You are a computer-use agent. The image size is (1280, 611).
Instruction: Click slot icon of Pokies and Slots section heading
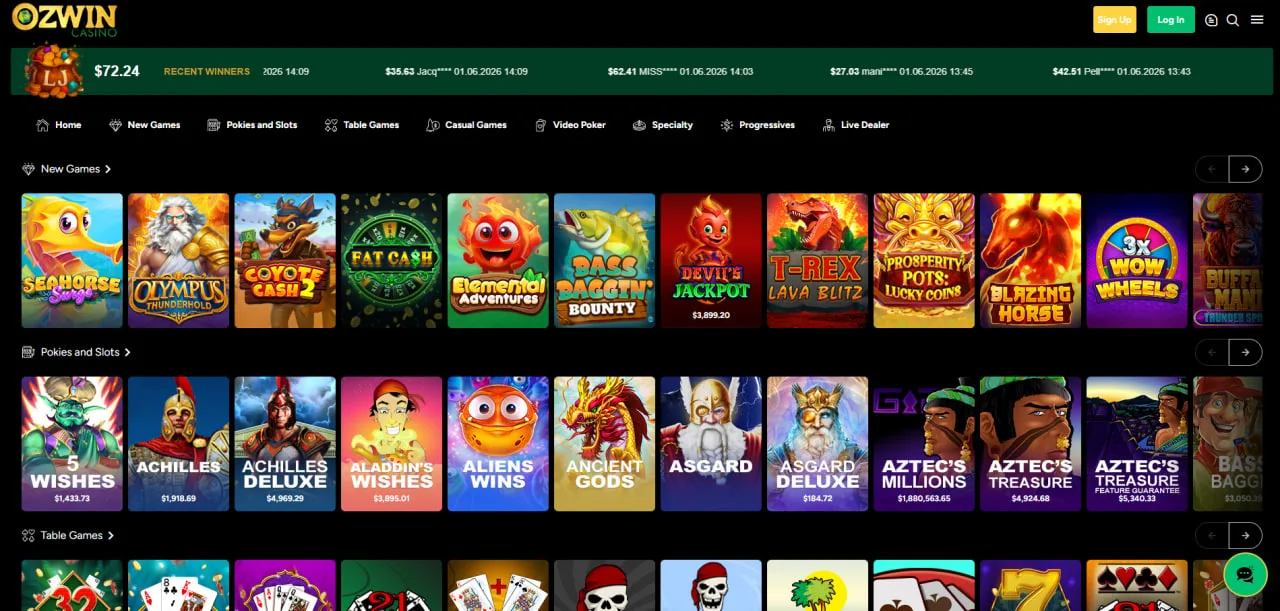click(28, 352)
